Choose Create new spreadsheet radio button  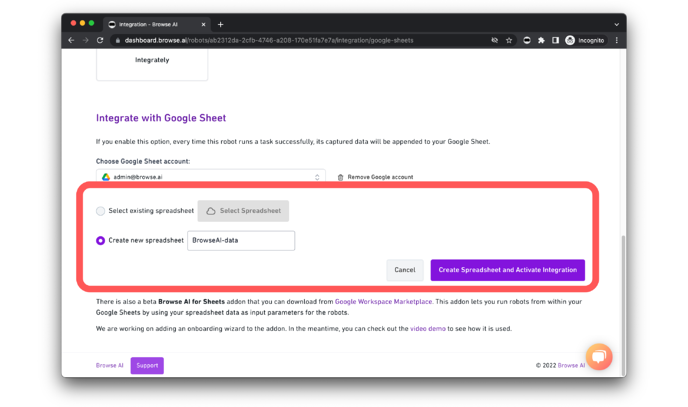[100, 240]
